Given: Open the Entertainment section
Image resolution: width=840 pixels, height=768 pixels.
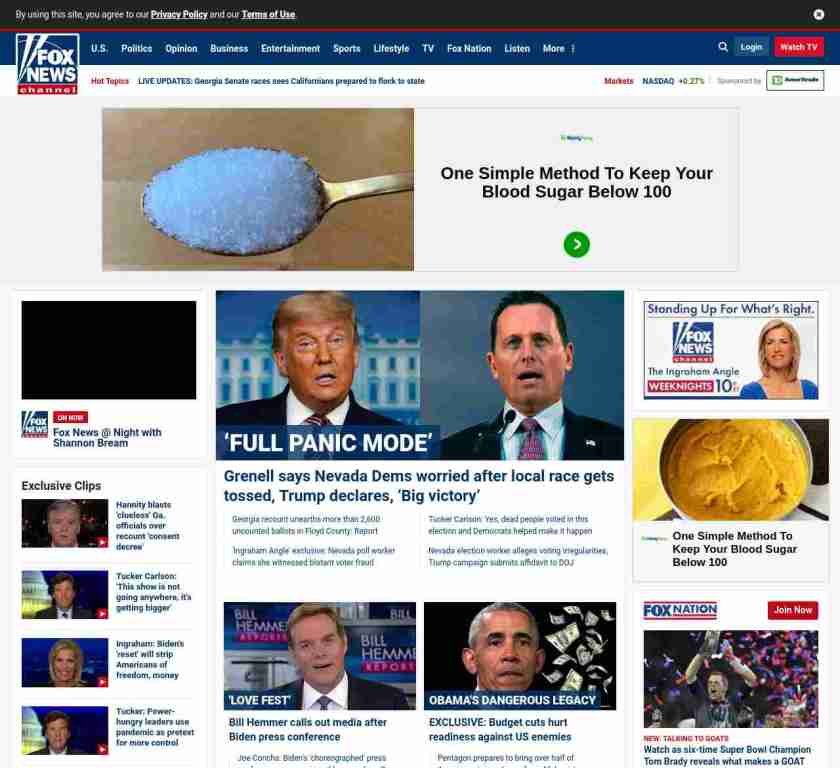Looking at the screenshot, I should tap(290, 49).
